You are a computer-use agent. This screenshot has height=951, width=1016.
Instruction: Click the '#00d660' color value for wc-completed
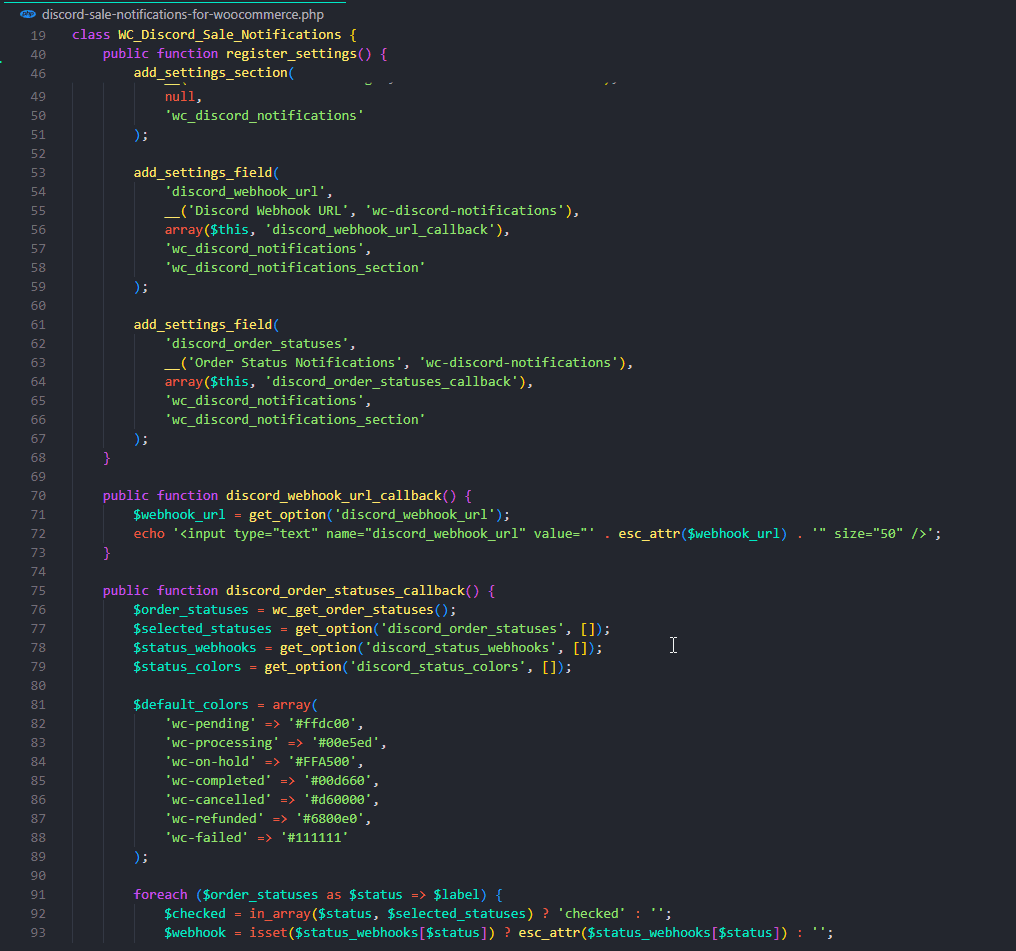[x=341, y=781]
